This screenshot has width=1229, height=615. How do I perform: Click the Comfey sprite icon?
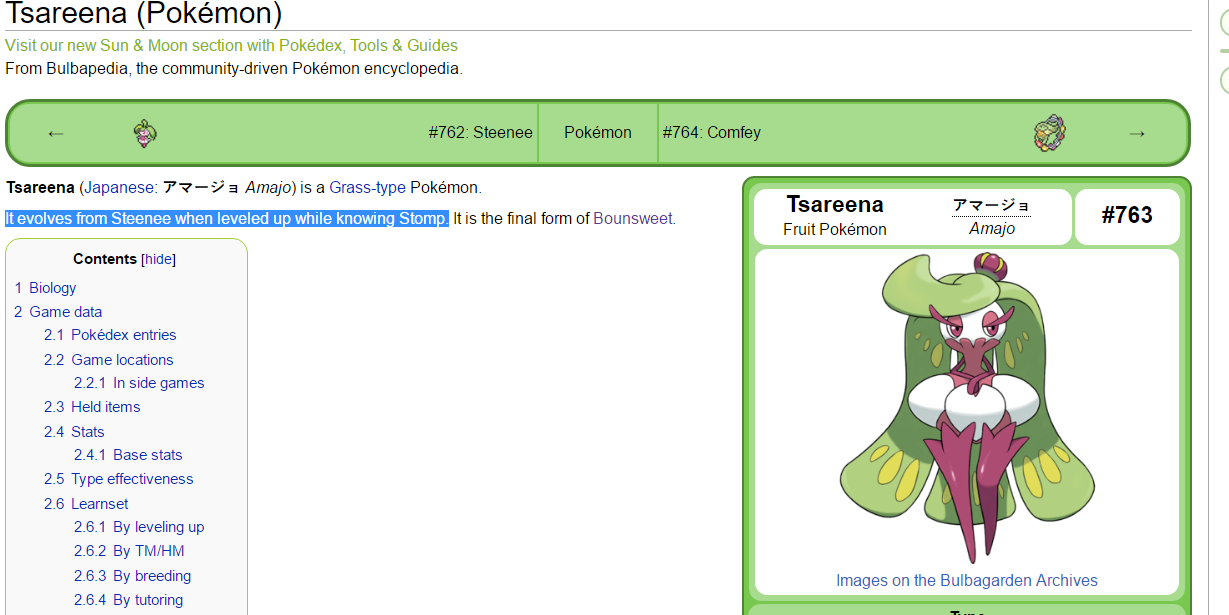pos(1049,133)
